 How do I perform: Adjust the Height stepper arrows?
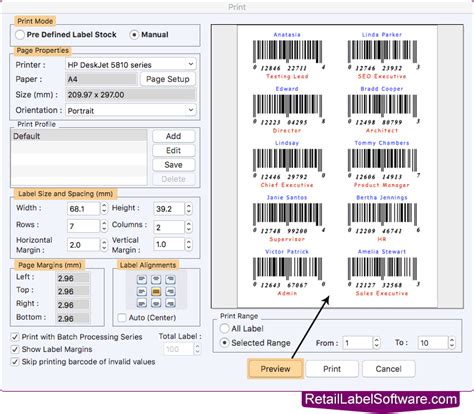(189, 209)
